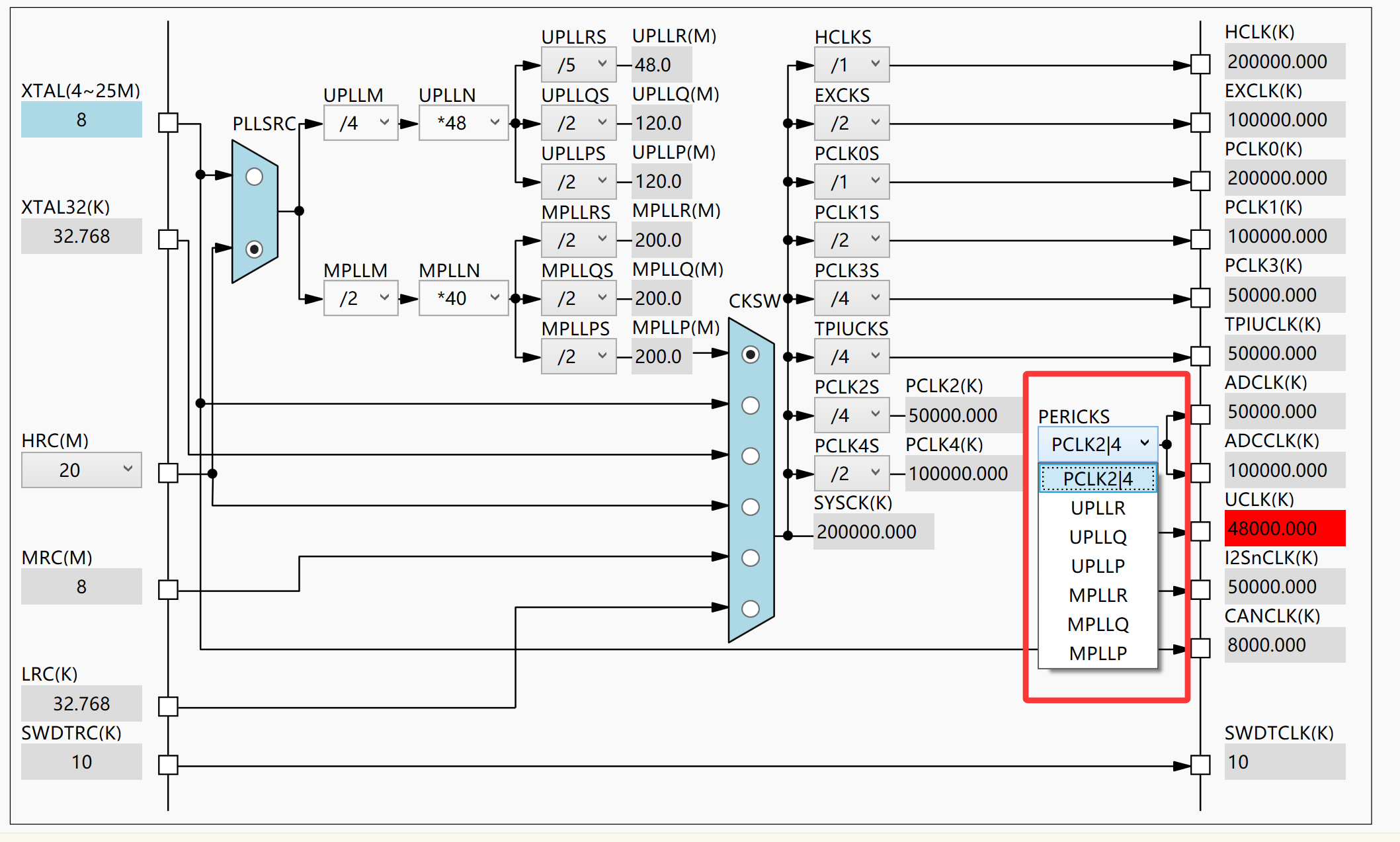Select MPLLP option in PERICKS list

[x=1098, y=653]
